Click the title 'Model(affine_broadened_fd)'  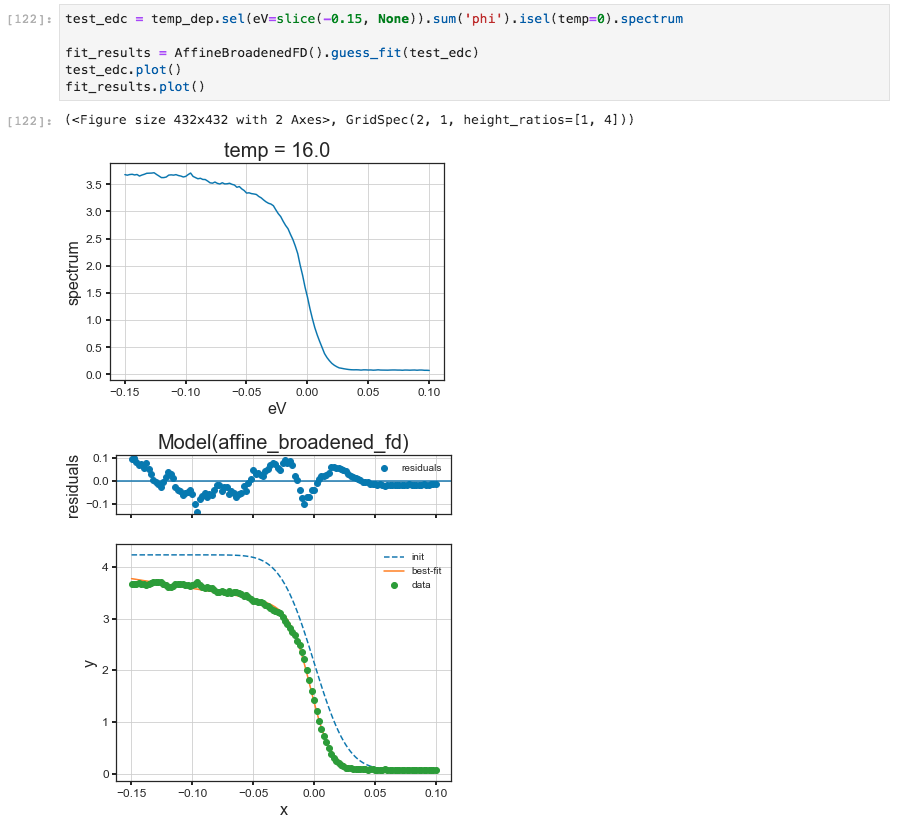(x=283, y=442)
